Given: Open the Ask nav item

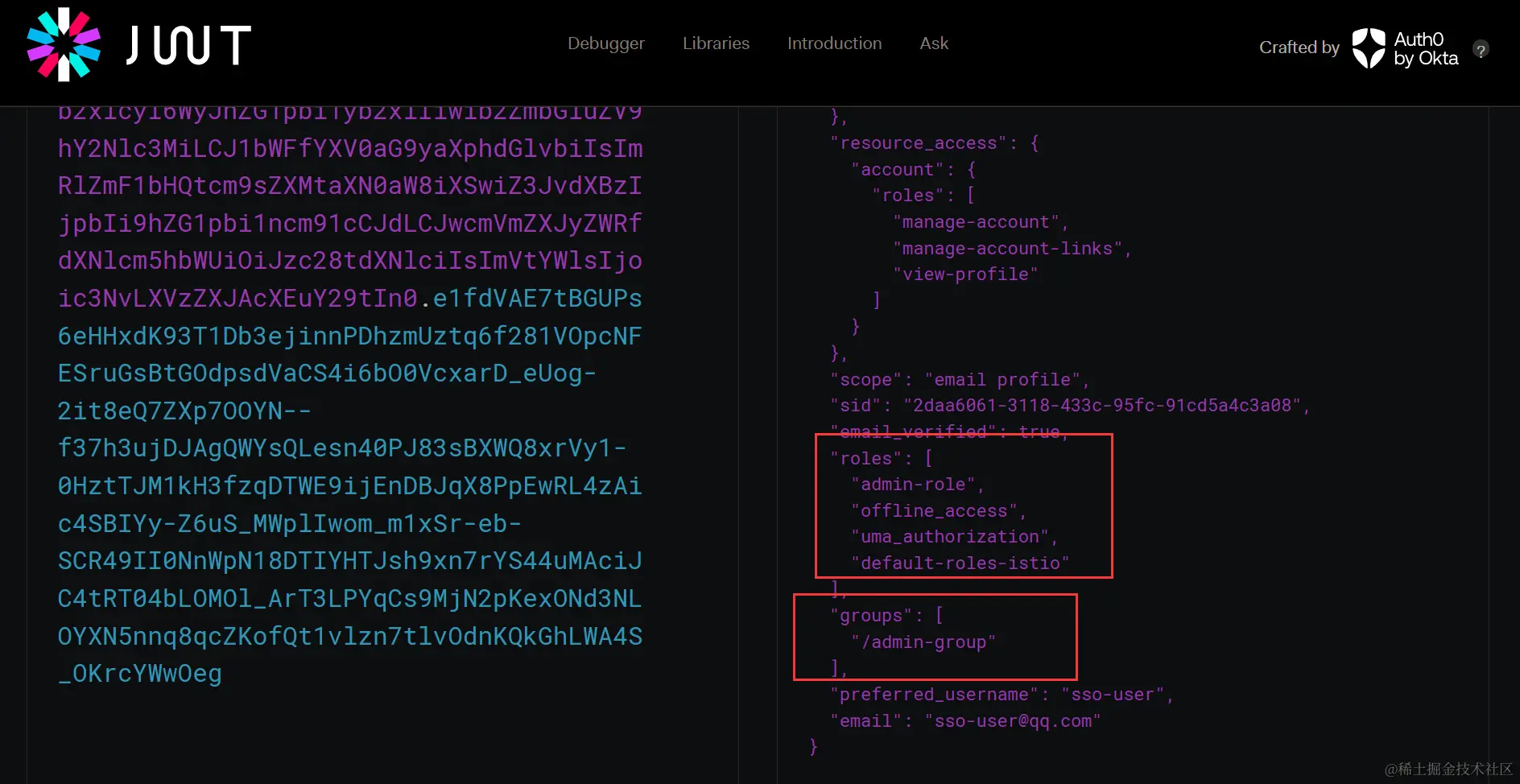Looking at the screenshot, I should pos(934,43).
